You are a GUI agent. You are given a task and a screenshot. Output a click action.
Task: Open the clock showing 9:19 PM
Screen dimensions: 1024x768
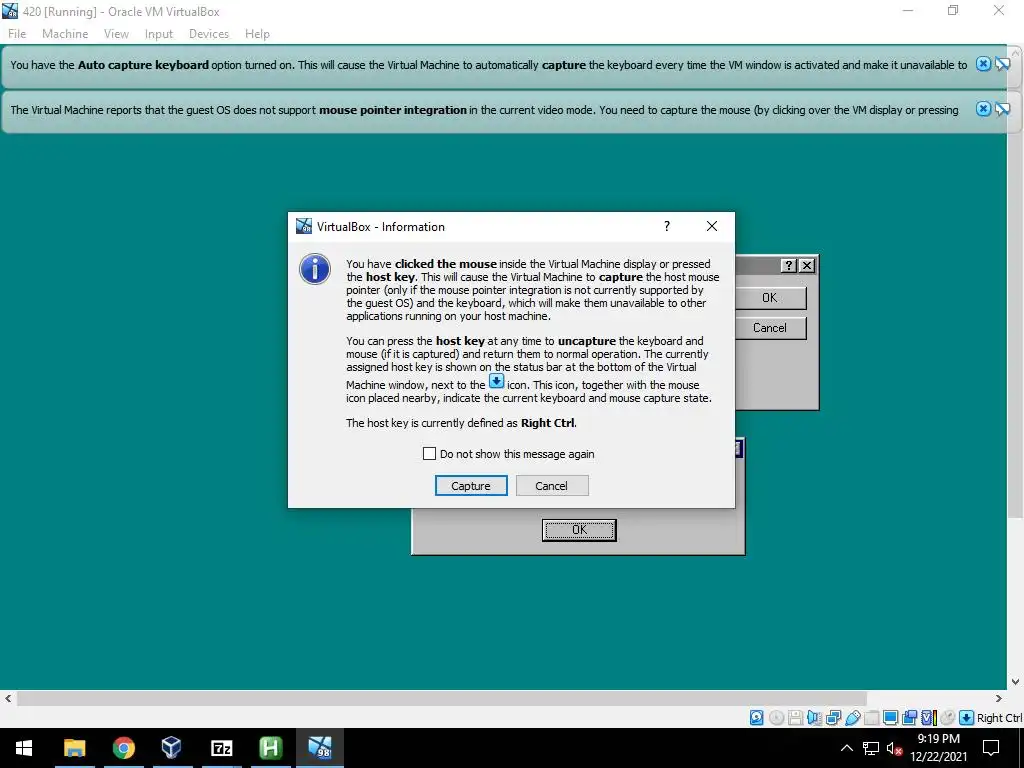pos(938,748)
